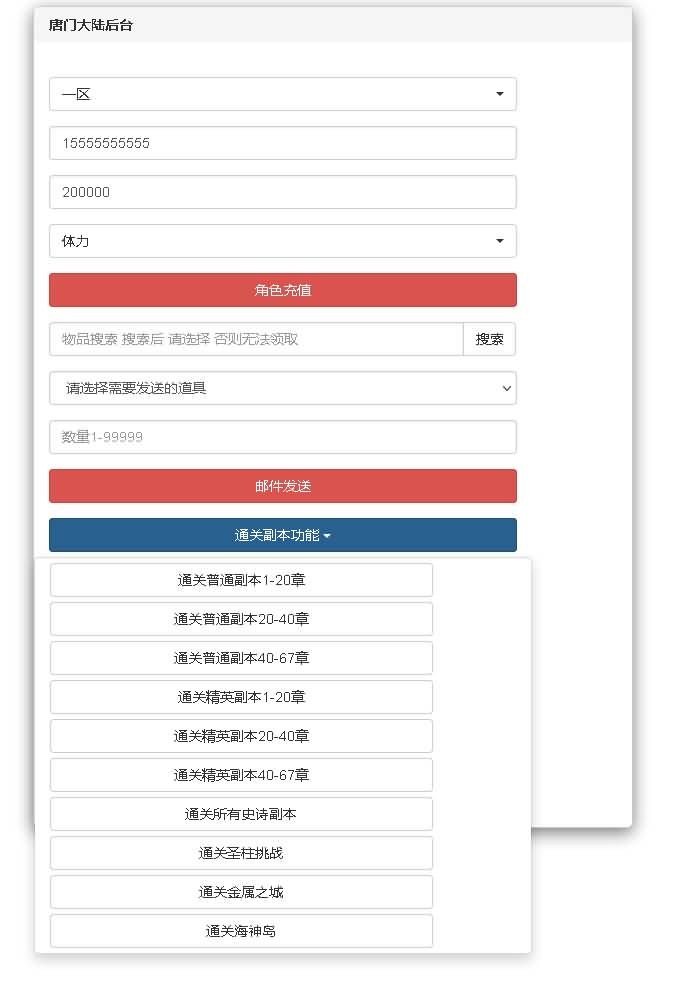This screenshot has height=988, width=679.
Task: Click the red 邮件发送 mail send button
Action: point(283,486)
